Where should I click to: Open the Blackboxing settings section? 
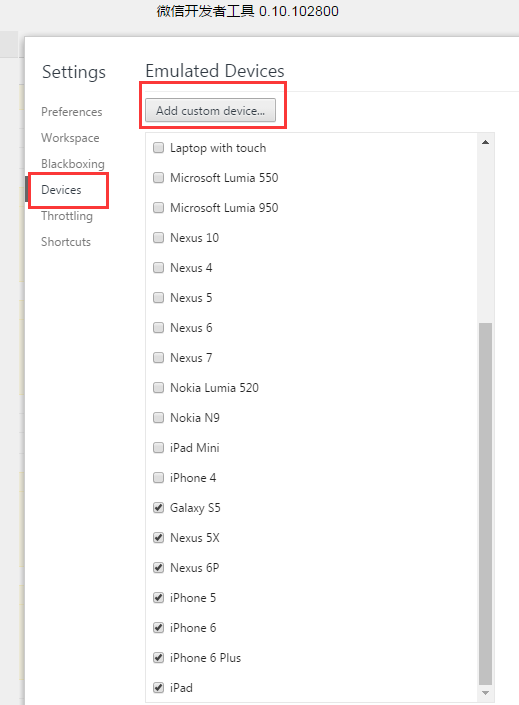tap(72, 164)
